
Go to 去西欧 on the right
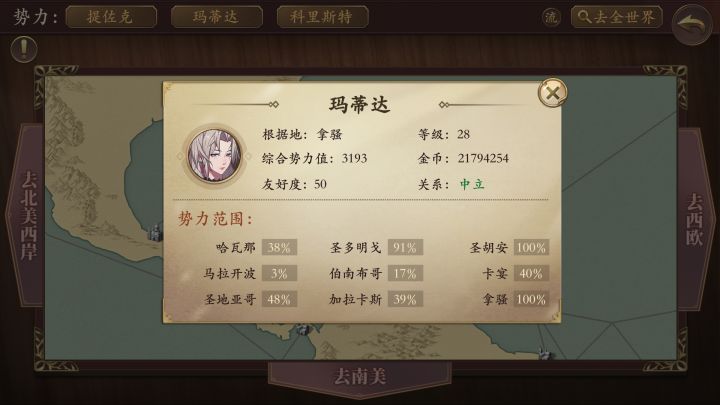695,219
